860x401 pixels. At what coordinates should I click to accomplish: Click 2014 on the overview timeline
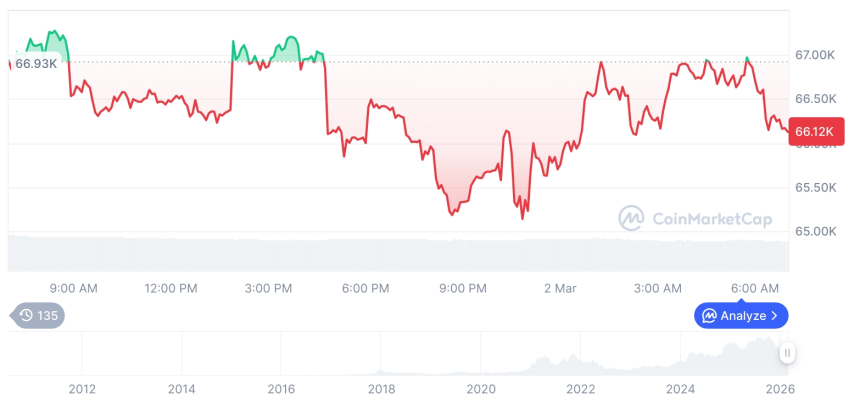coord(181,389)
